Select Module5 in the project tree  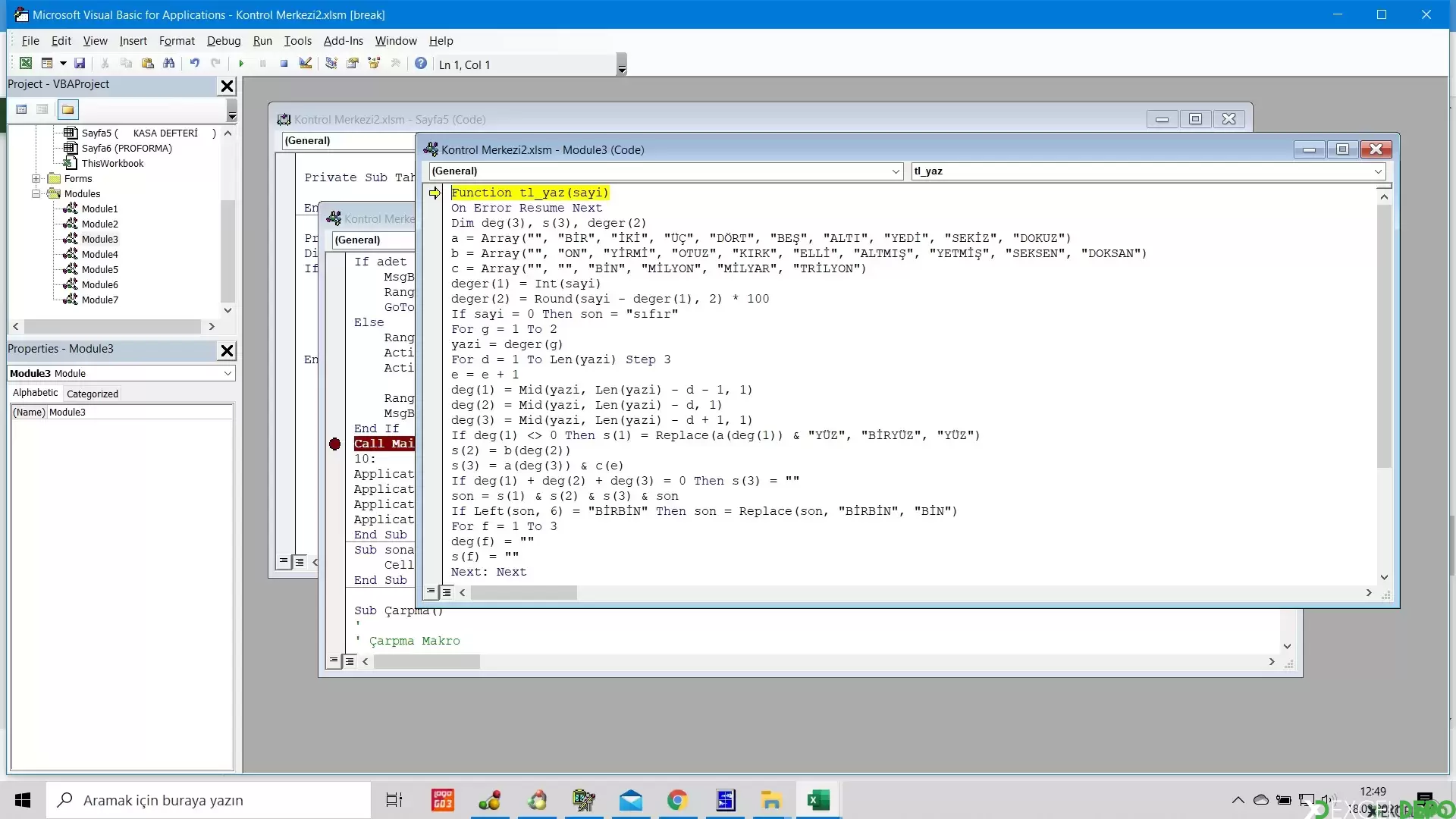click(x=99, y=270)
